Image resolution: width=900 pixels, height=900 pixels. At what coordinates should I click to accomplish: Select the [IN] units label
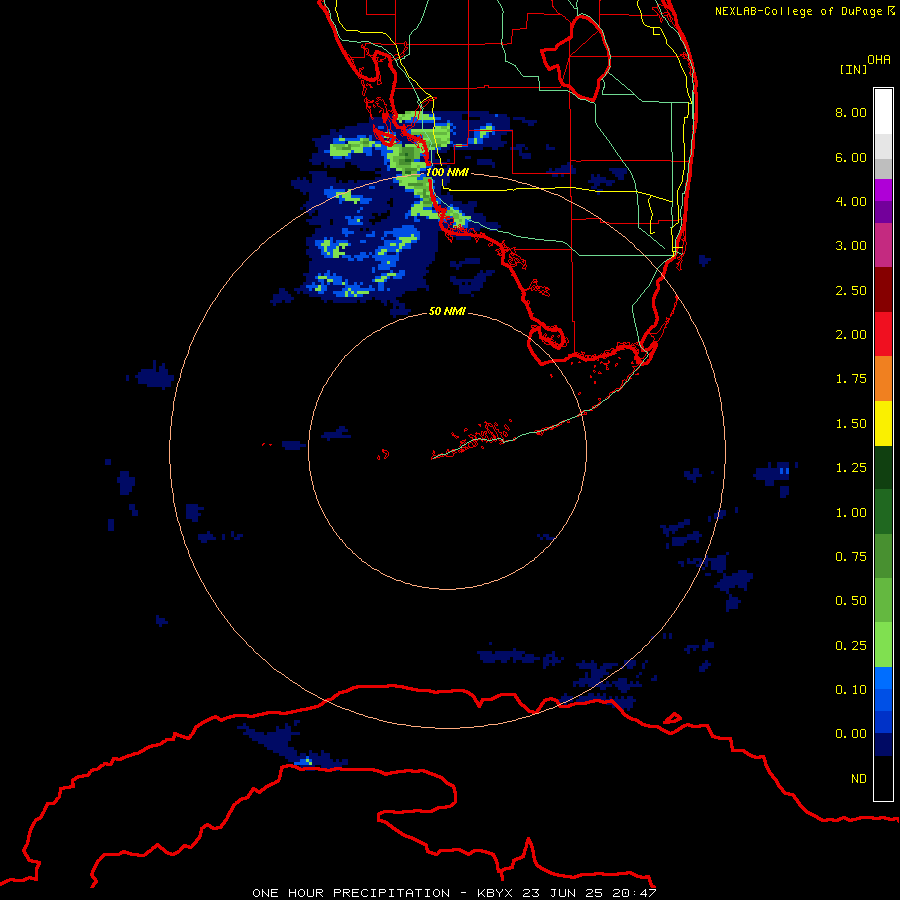(854, 69)
